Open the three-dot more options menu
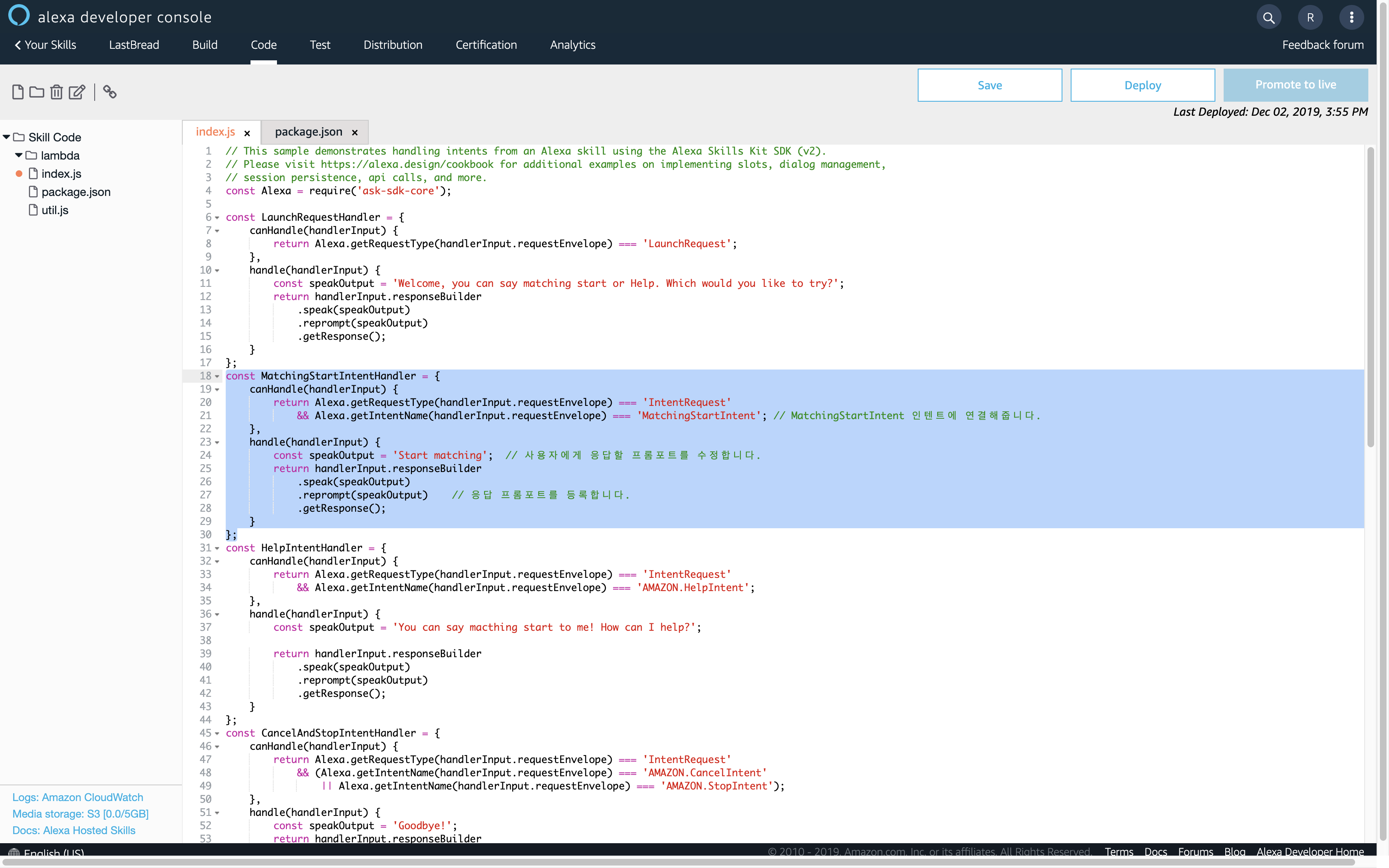 (1352, 18)
